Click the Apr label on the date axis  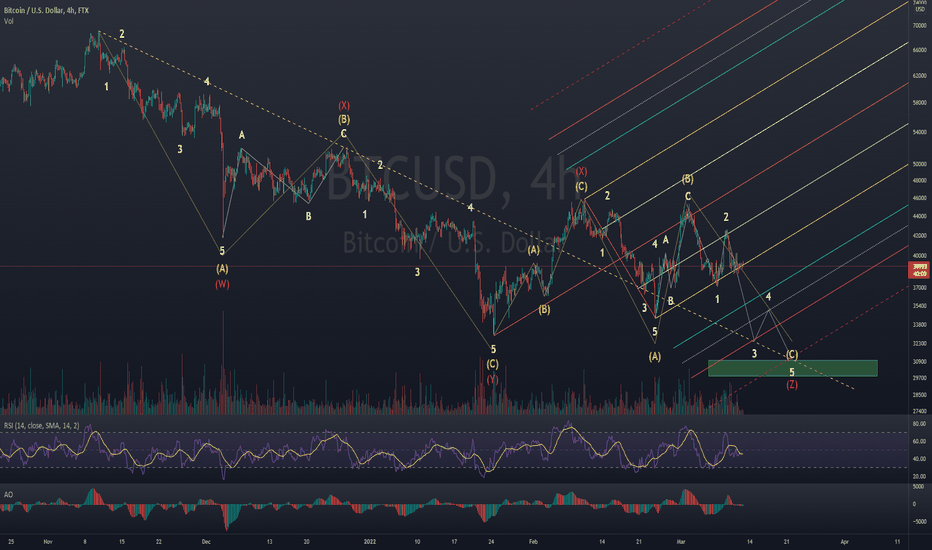click(x=845, y=542)
